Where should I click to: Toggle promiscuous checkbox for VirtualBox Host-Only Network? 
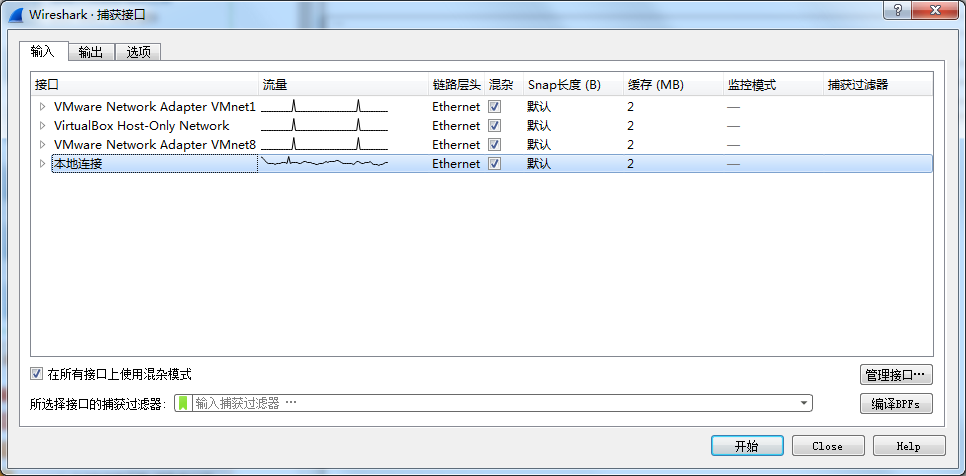494,126
